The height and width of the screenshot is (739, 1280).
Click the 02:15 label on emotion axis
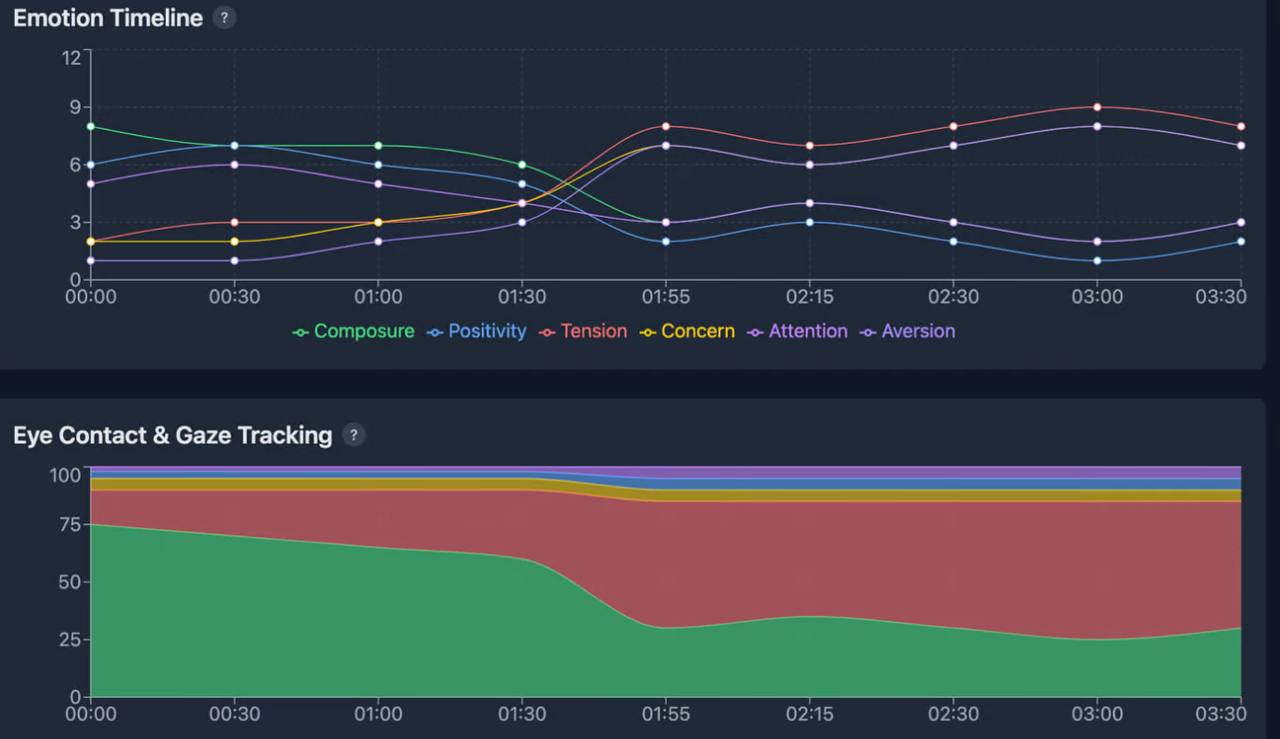point(809,297)
